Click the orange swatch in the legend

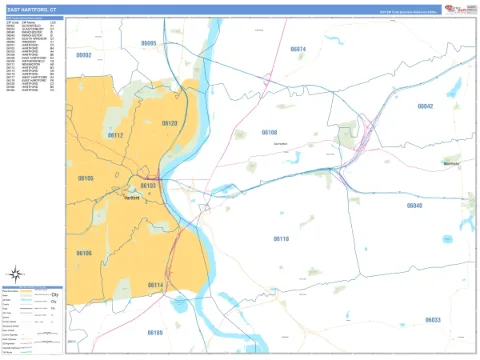(x=26, y=291)
